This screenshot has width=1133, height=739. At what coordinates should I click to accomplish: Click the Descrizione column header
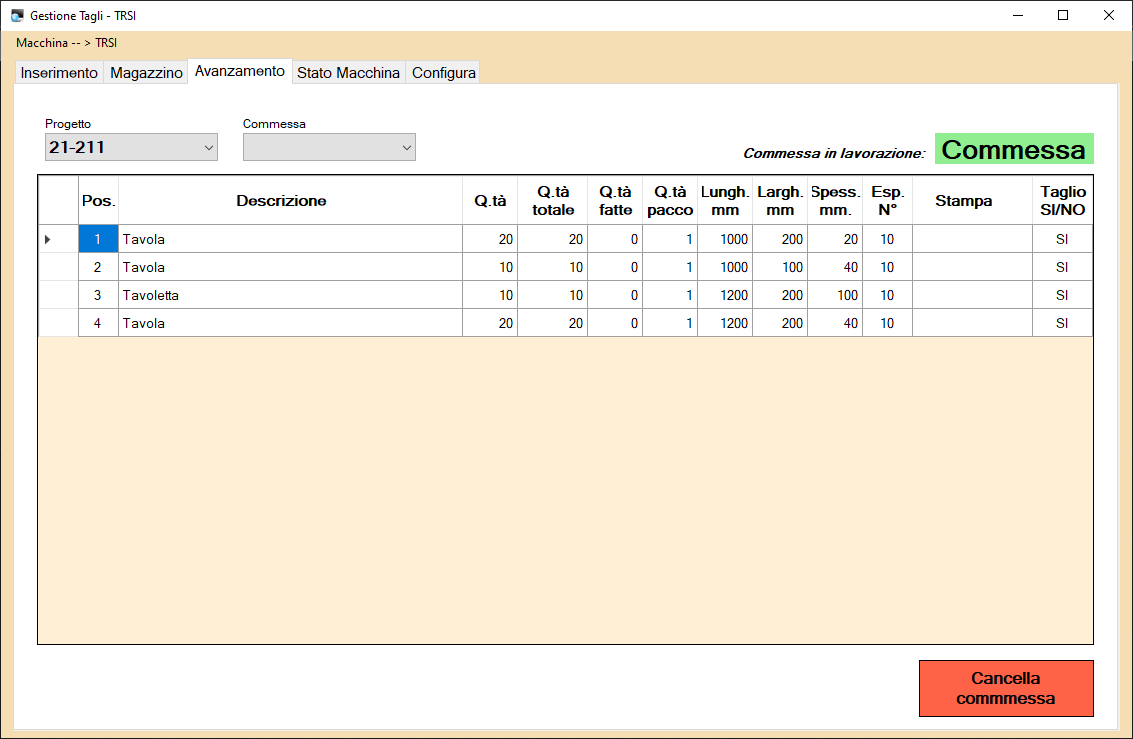coord(281,201)
